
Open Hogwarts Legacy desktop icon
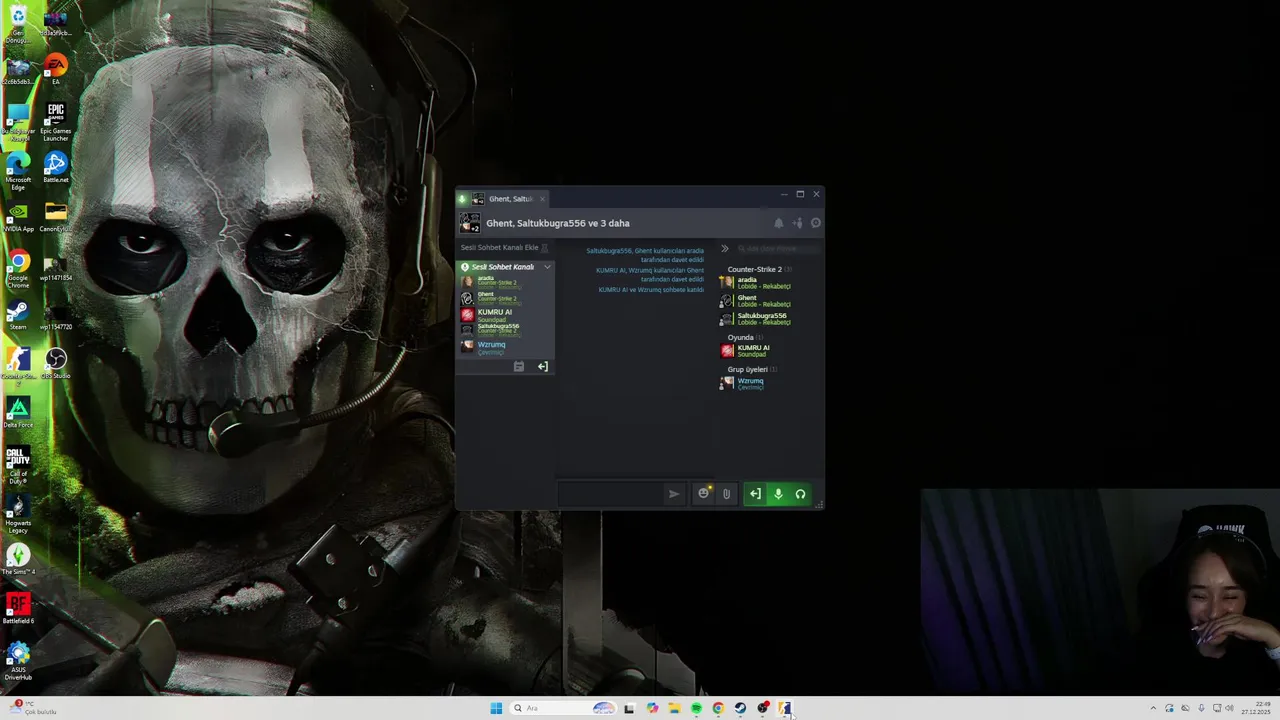[x=18, y=514]
